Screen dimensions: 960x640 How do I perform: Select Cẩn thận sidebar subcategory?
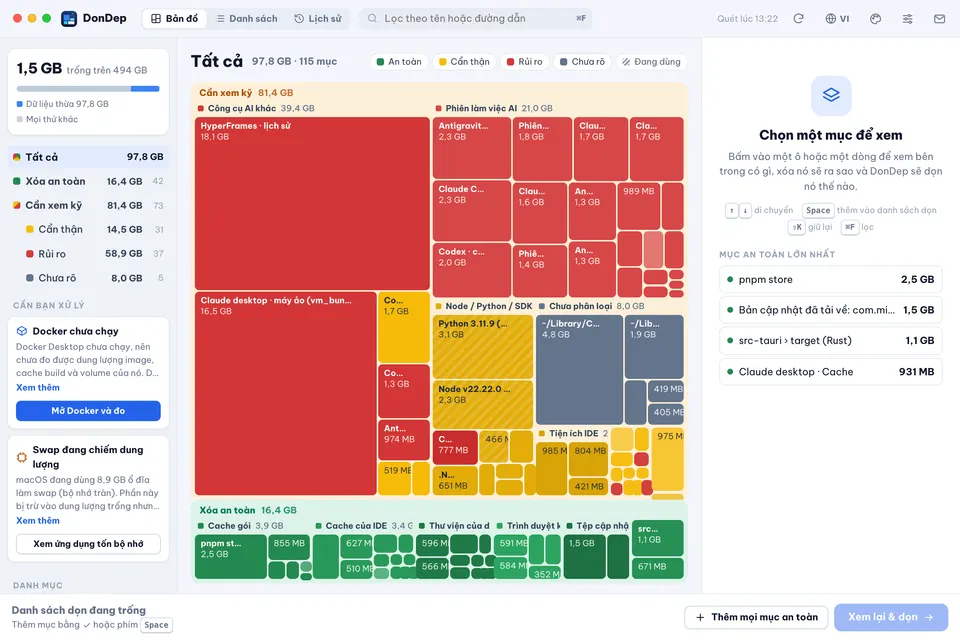coord(88,229)
